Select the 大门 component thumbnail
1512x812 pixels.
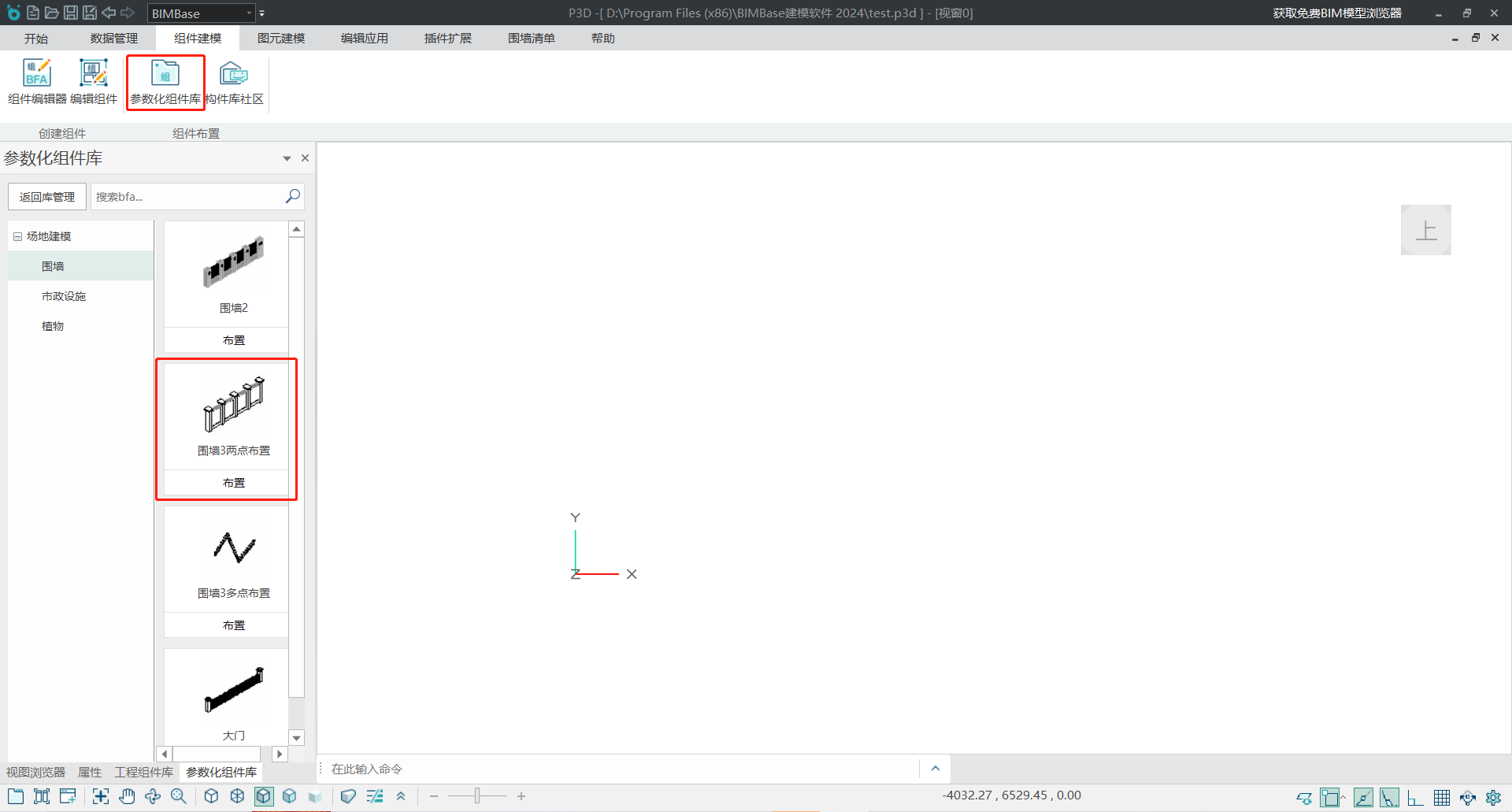(234, 690)
